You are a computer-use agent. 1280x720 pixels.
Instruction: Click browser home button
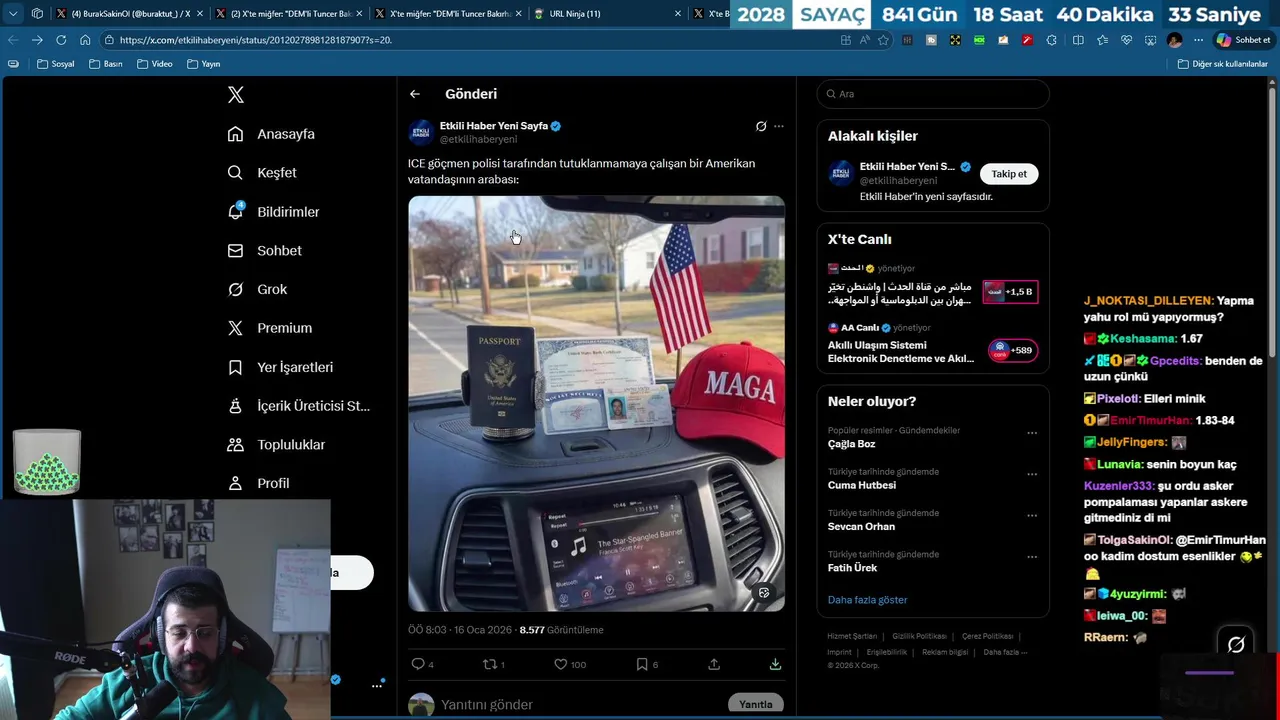click(x=85, y=40)
